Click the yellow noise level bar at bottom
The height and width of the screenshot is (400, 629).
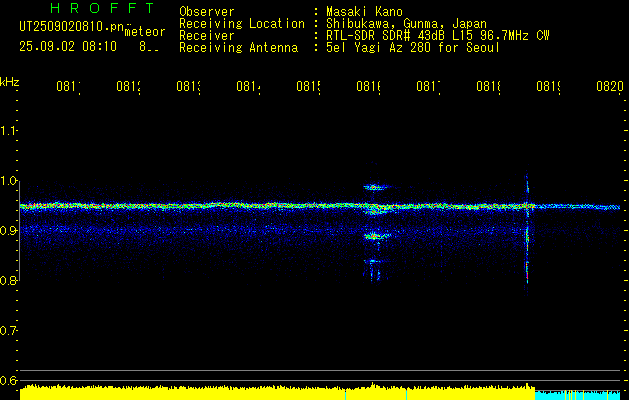point(277,393)
